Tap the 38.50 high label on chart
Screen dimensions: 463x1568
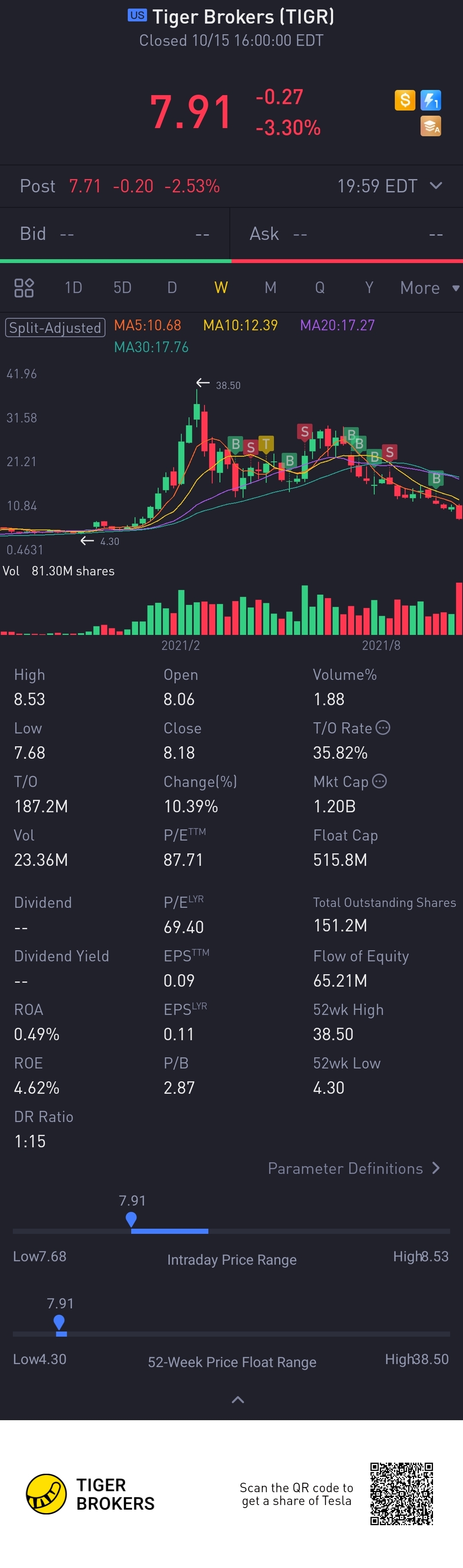click(228, 385)
